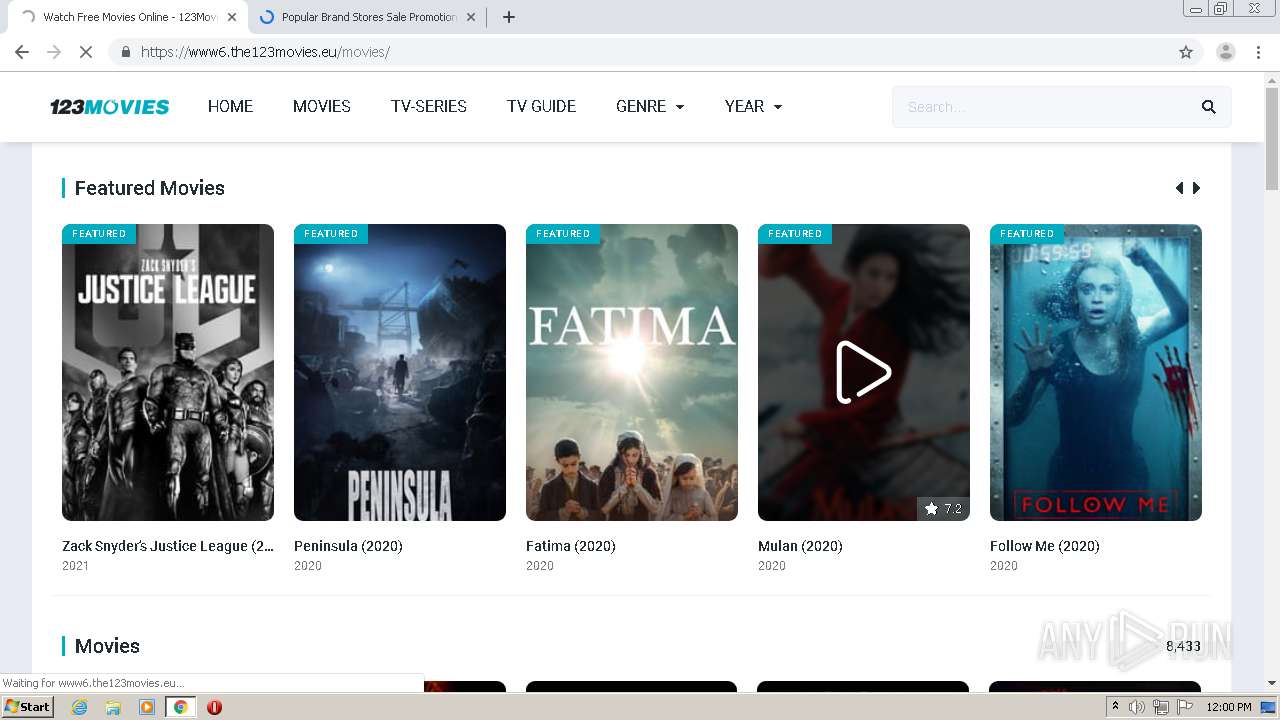Select Chrome in the taskbar
Screen dimensions: 1280x720
[180, 707]
